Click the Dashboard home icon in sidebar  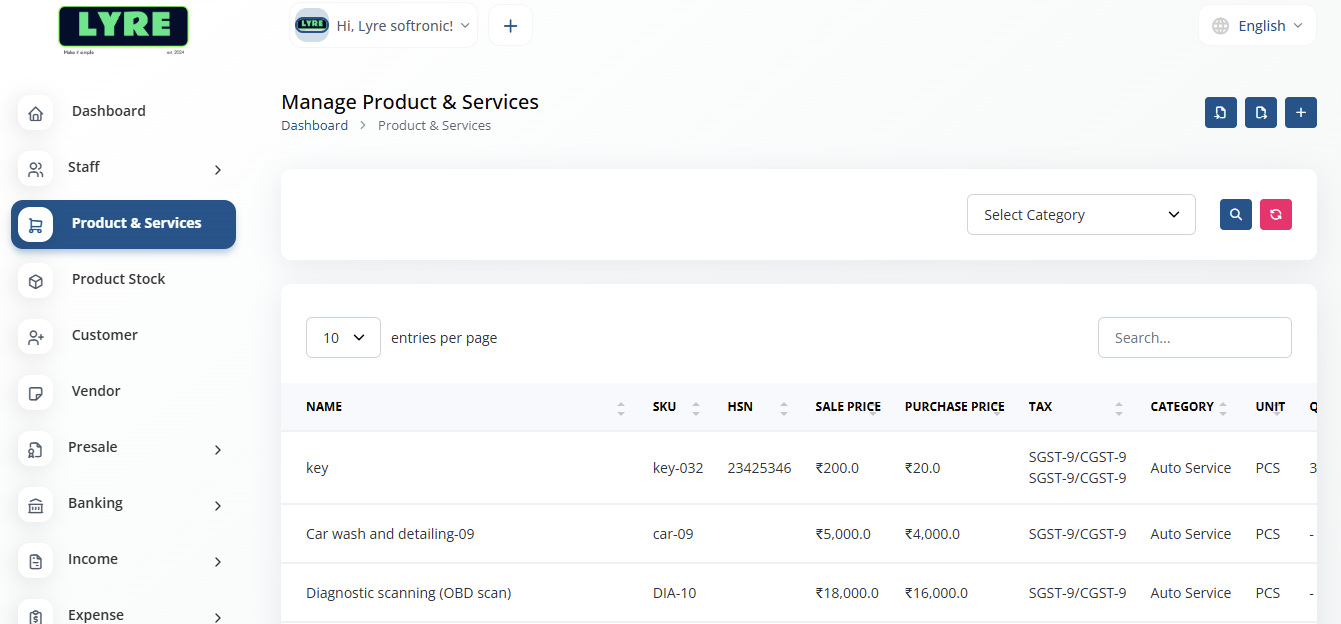pyautogui.click(x=36, y=114)
